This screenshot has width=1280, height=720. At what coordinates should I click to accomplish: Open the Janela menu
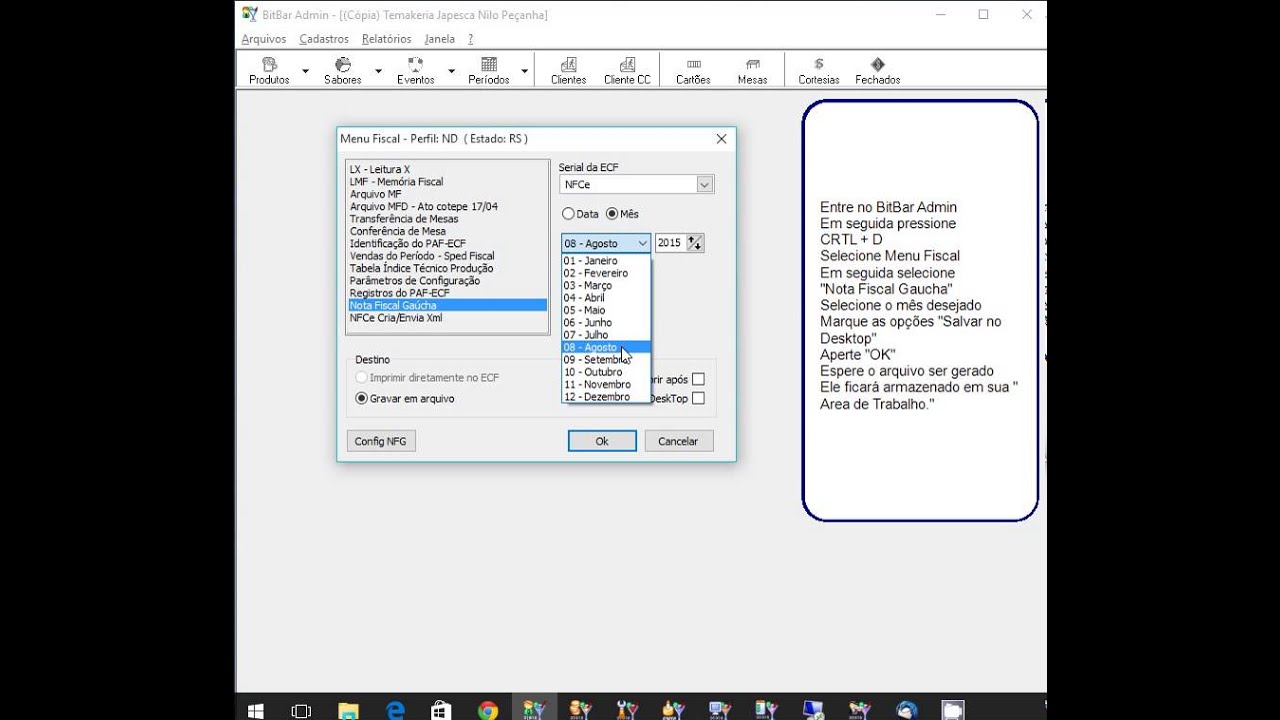point(439,39)
